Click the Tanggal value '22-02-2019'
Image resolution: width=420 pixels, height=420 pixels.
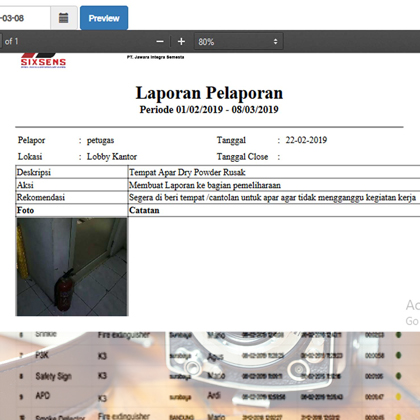coord(306,140)
